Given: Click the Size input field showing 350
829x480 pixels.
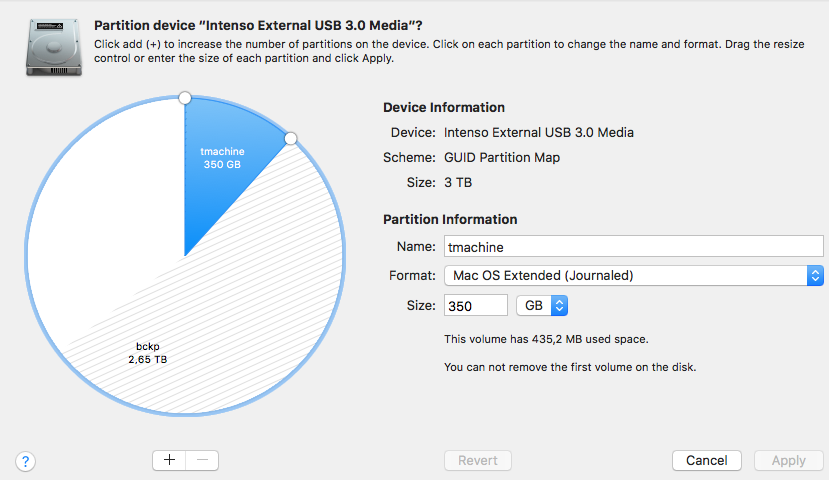Looking at the screenshot, I should pos(475,305).
